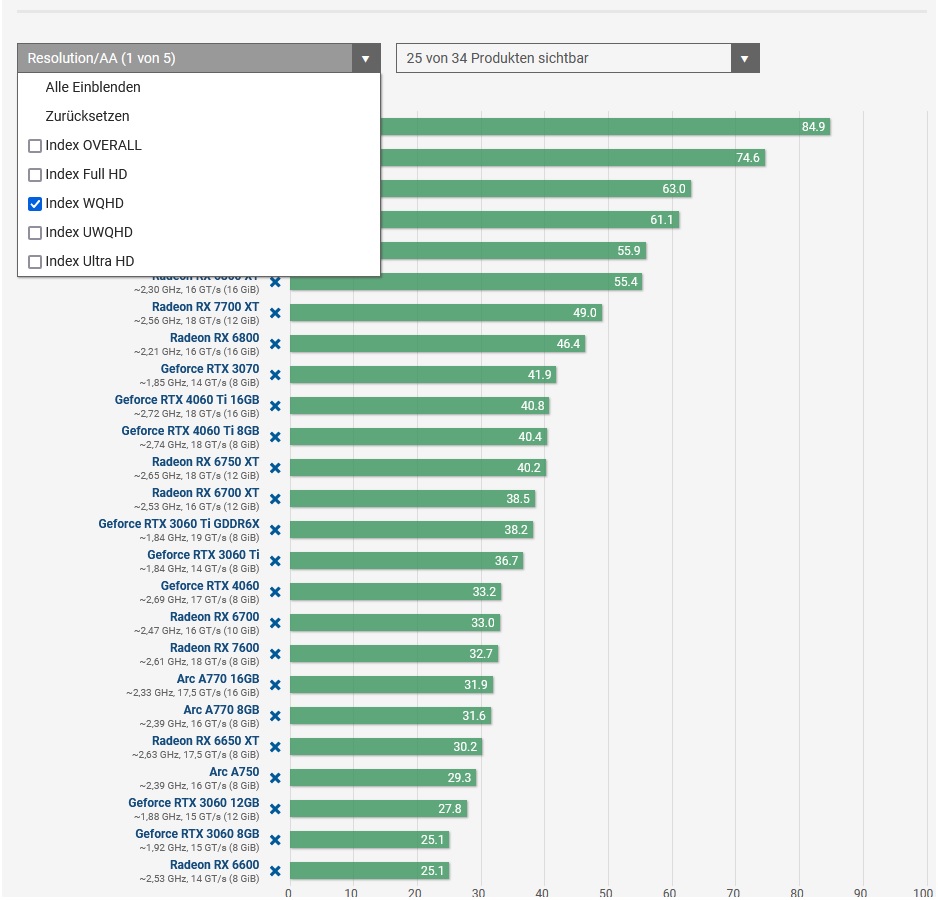The image size is (938, 900).
Task: Open the Geforce RTX 3070 link
Action: [x=210, y=369]
